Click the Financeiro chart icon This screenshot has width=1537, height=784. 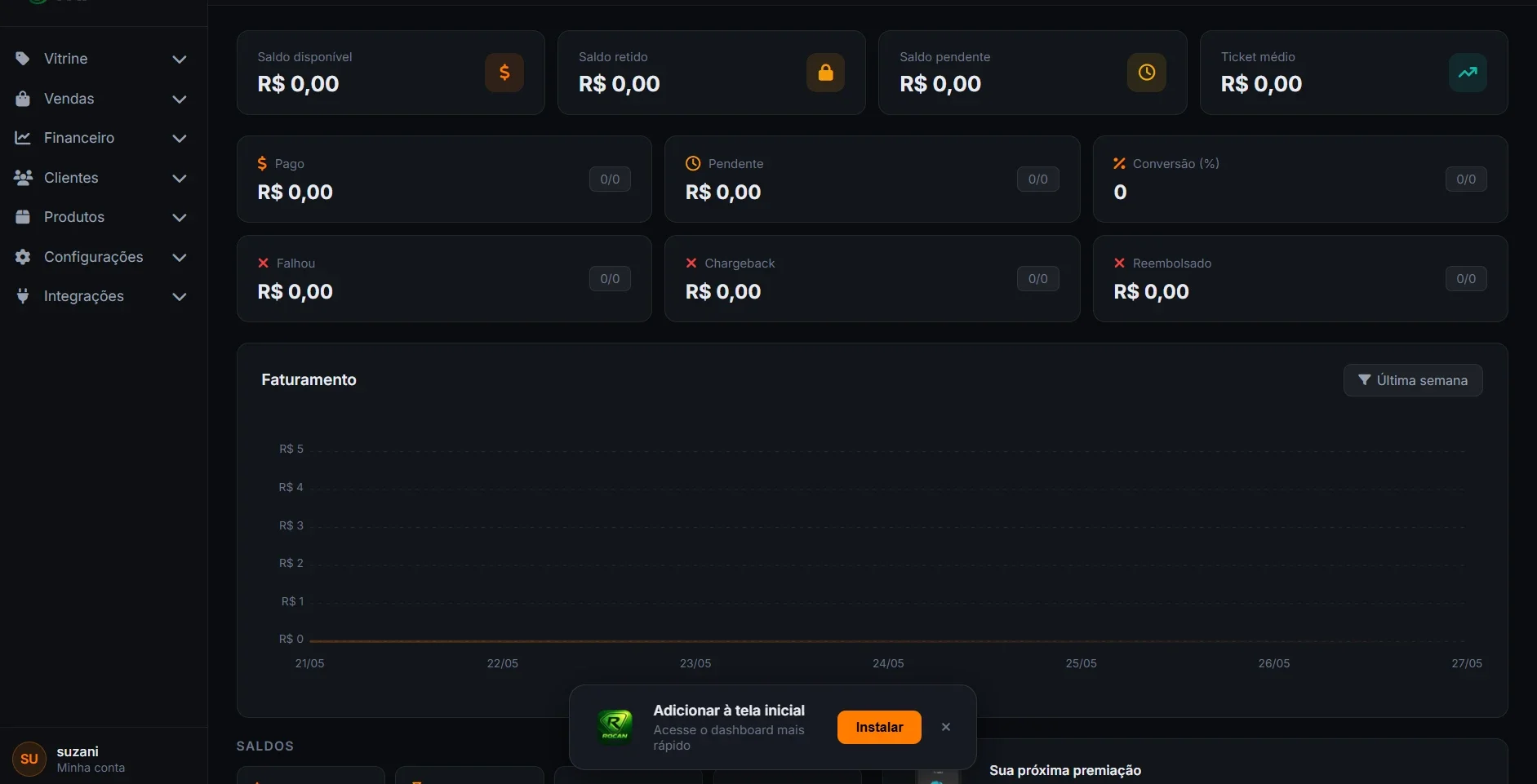click(x=23, y=138)
